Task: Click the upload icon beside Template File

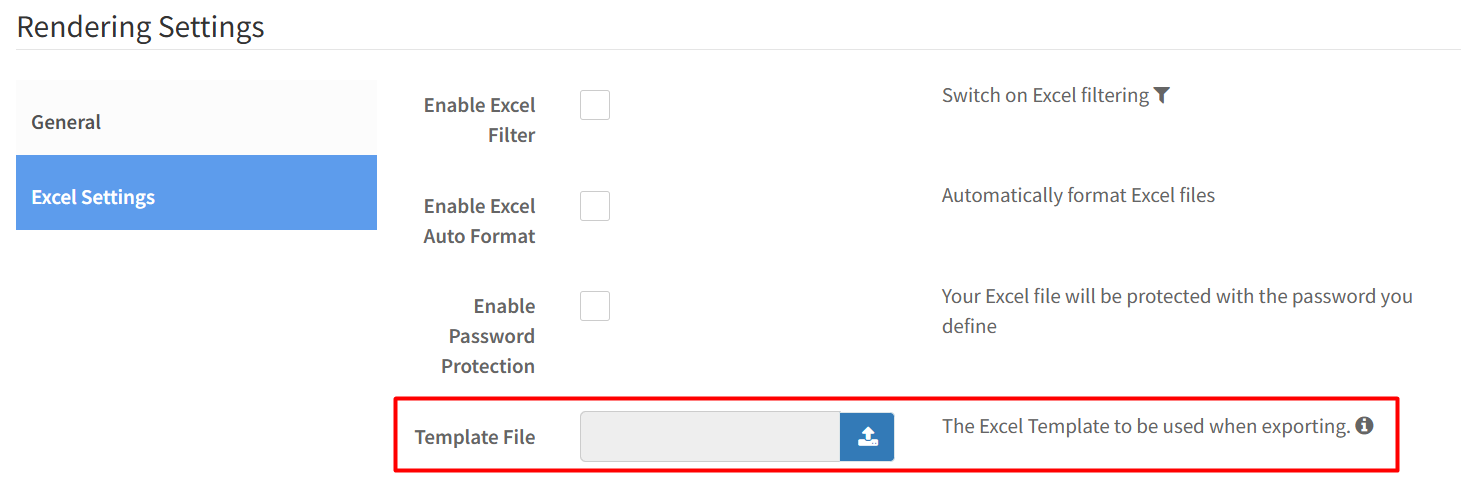Action: pyautogui.click(x=867, y=437)
